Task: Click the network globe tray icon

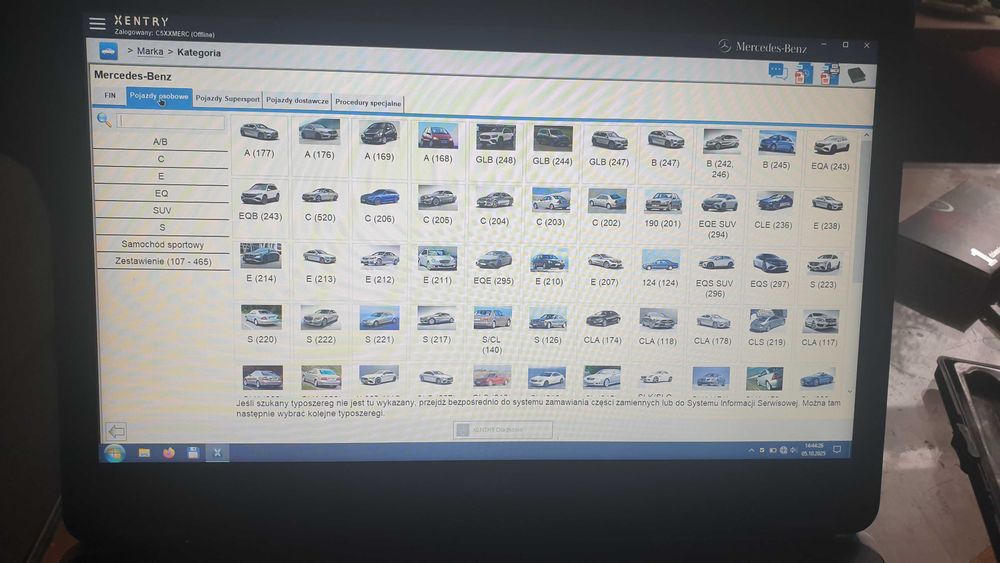Action: [x=783, y=450]
